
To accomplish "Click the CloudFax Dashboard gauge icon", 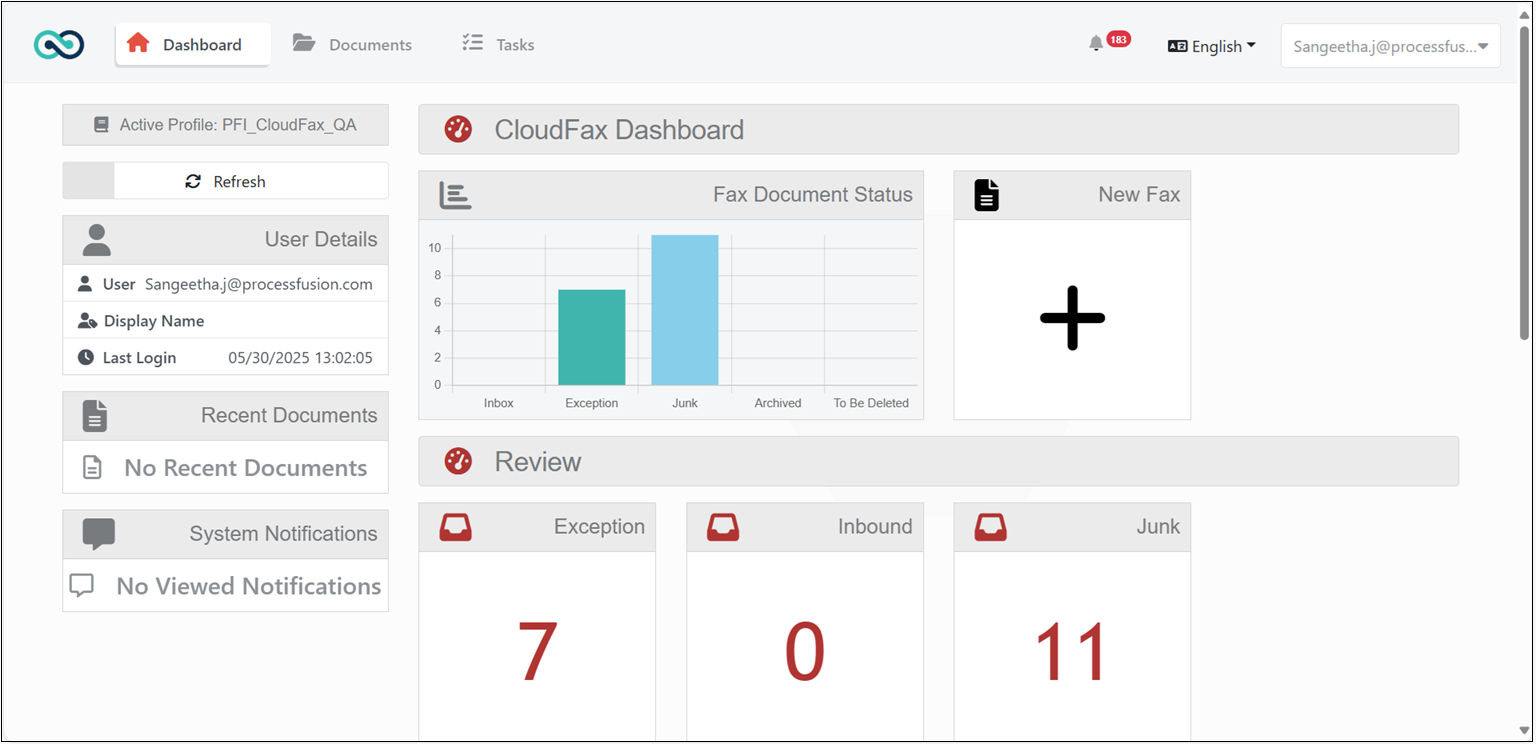I will click(458, 129).
